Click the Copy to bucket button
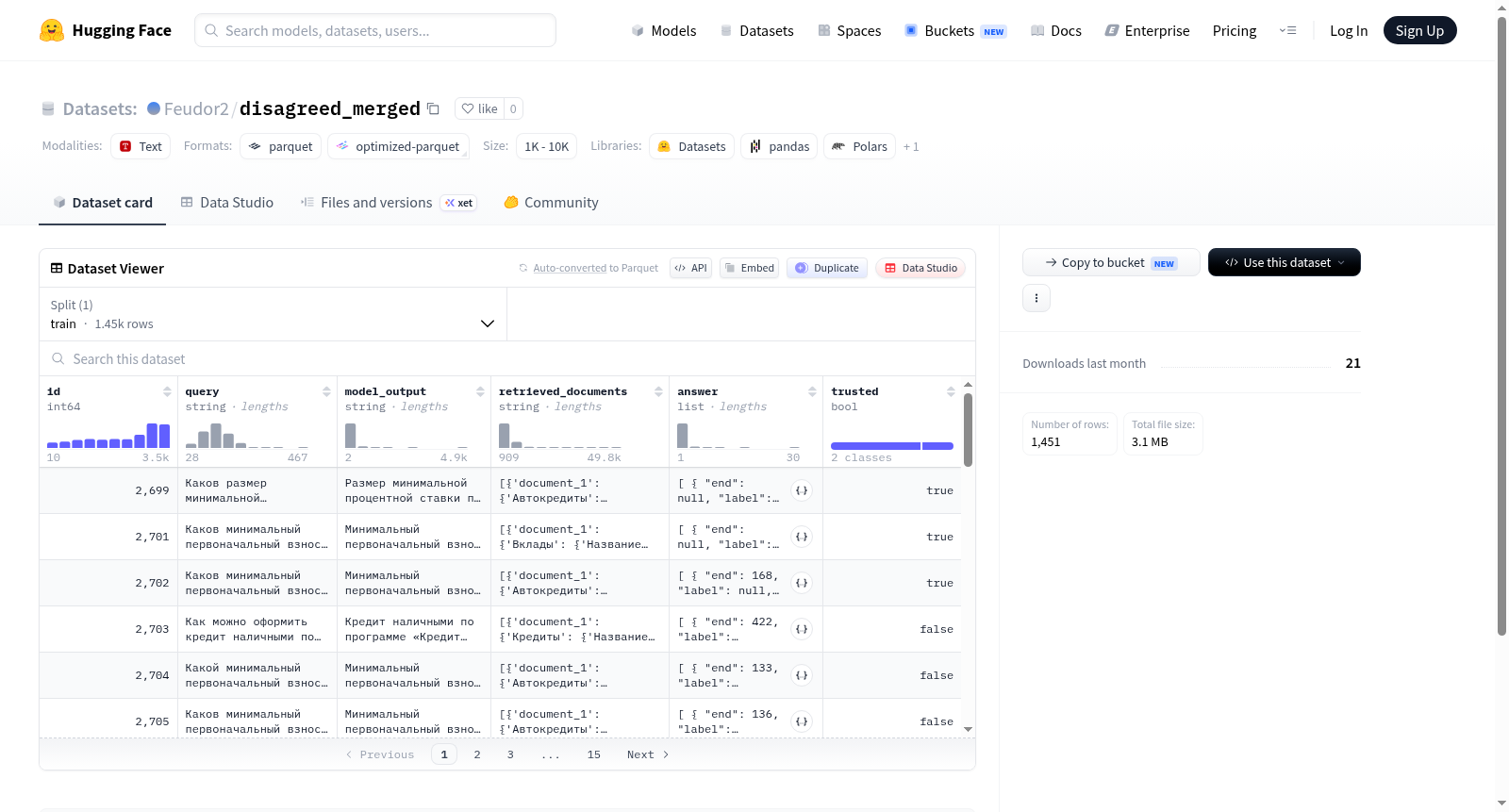Screen dimensions: 1509x812 coord(1111,262)
